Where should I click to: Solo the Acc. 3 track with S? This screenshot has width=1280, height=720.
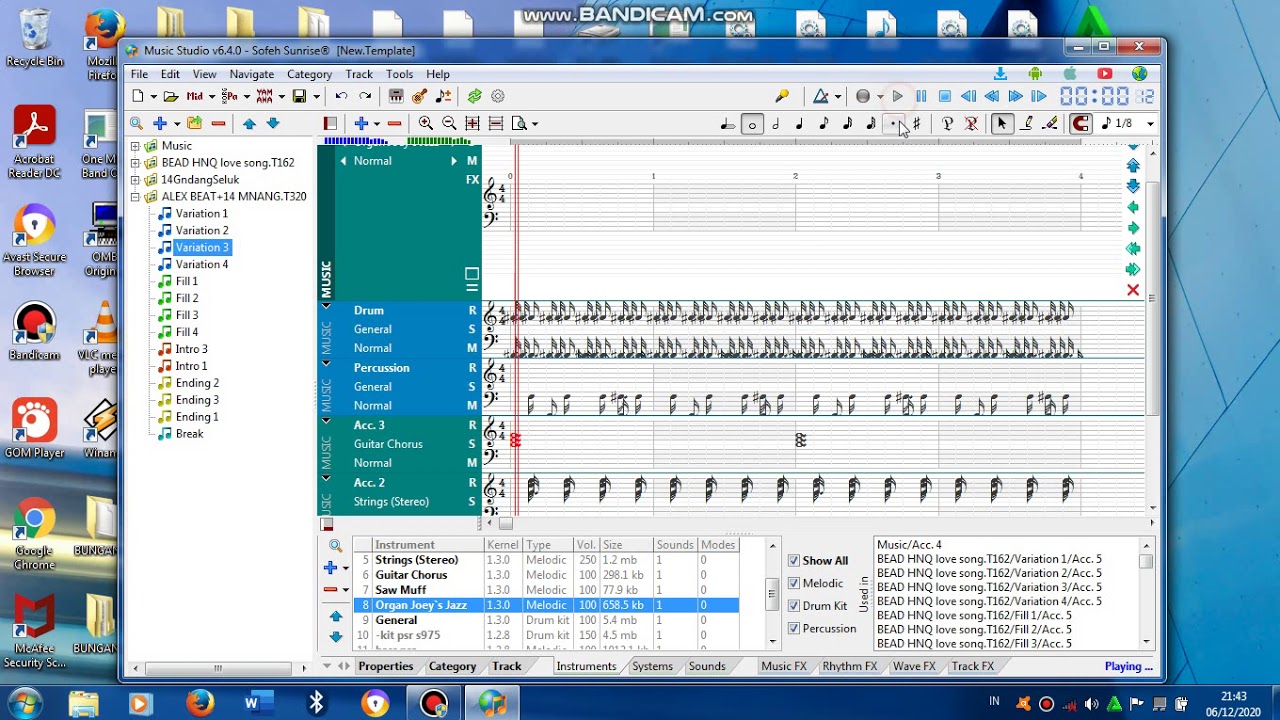tap(472, 444)
